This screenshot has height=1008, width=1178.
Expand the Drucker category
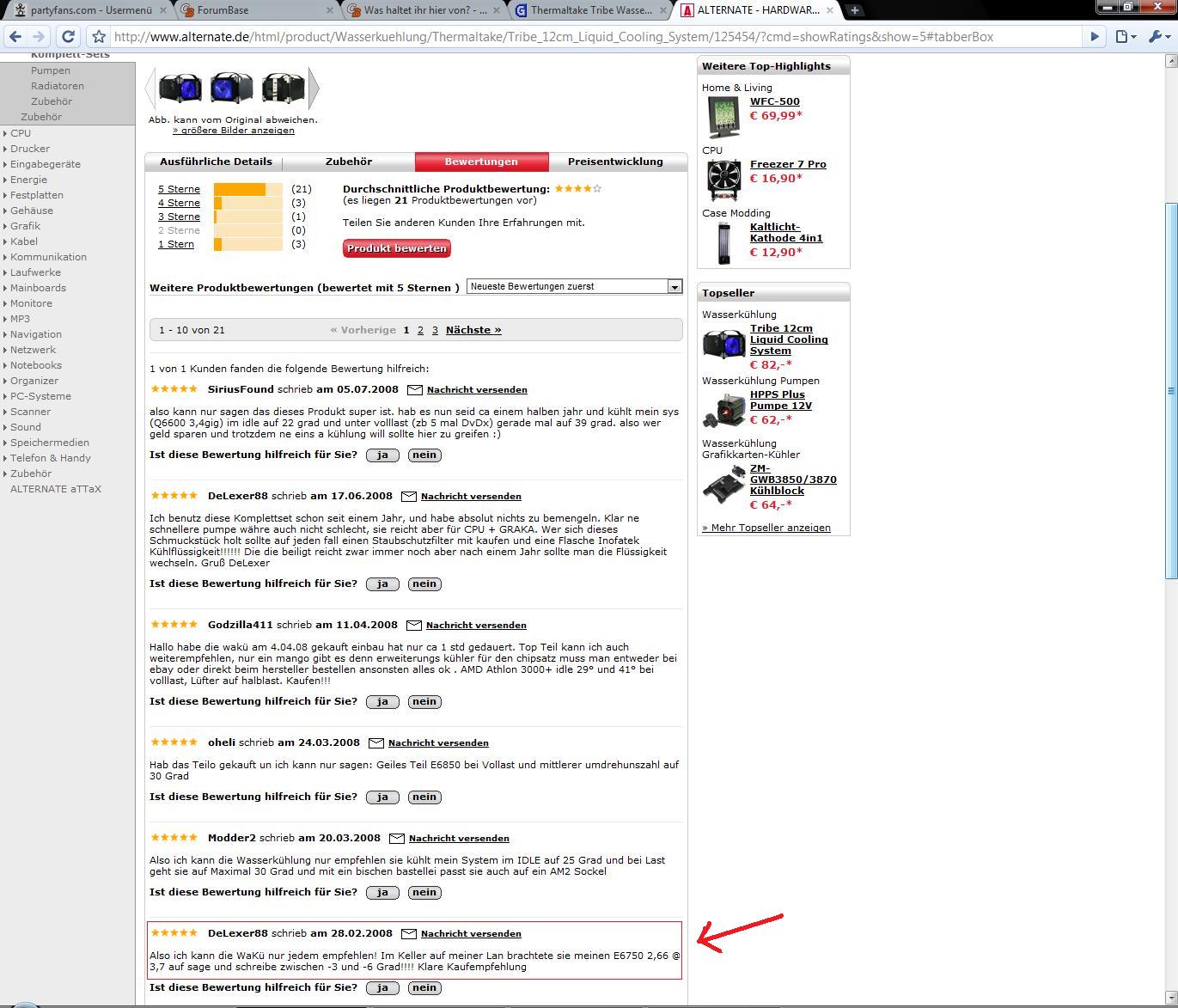(x=30, y=149)
